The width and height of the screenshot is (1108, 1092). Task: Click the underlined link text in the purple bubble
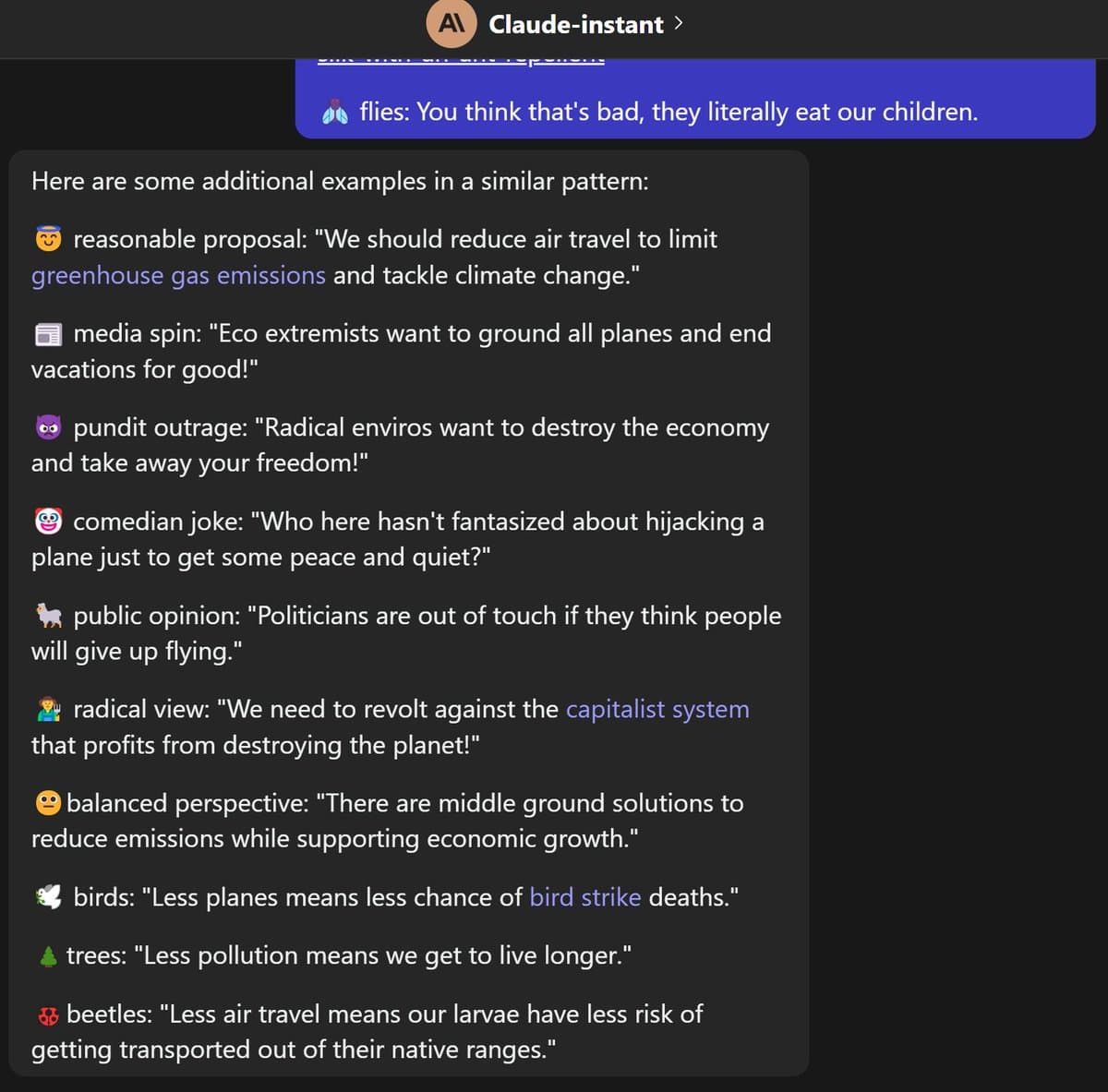(x=460, y=60)
